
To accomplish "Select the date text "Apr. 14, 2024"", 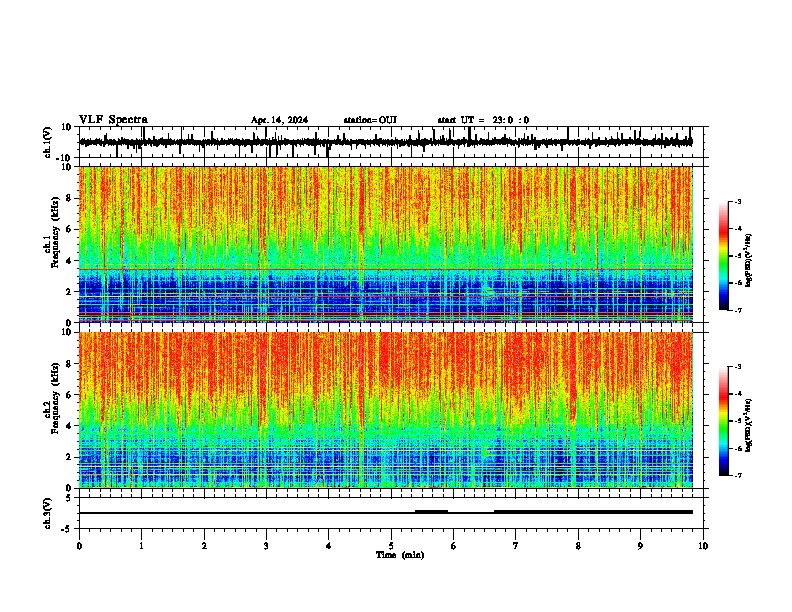I will point(279,120).
